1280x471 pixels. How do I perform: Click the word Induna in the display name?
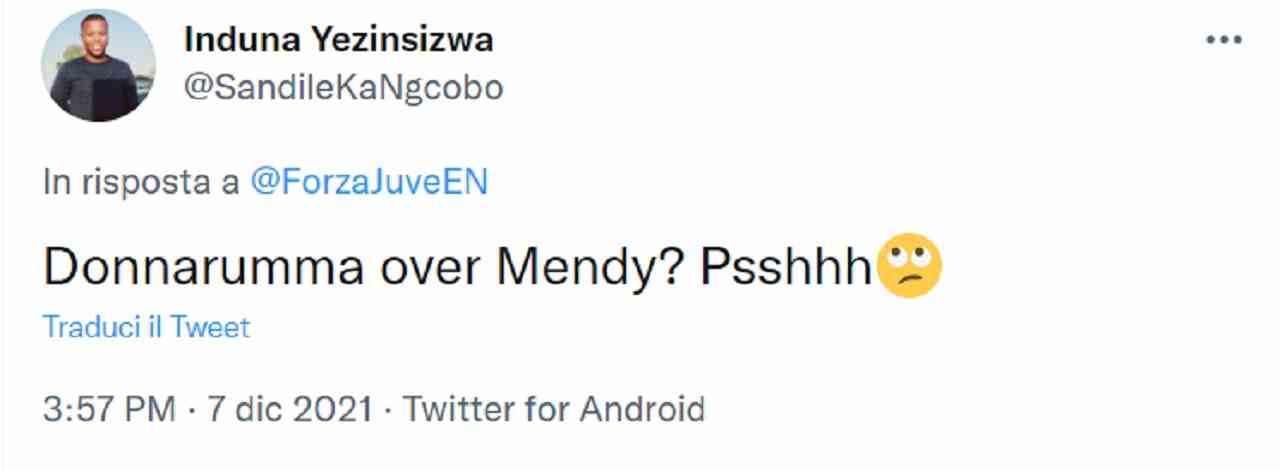(x=232, y=41)
